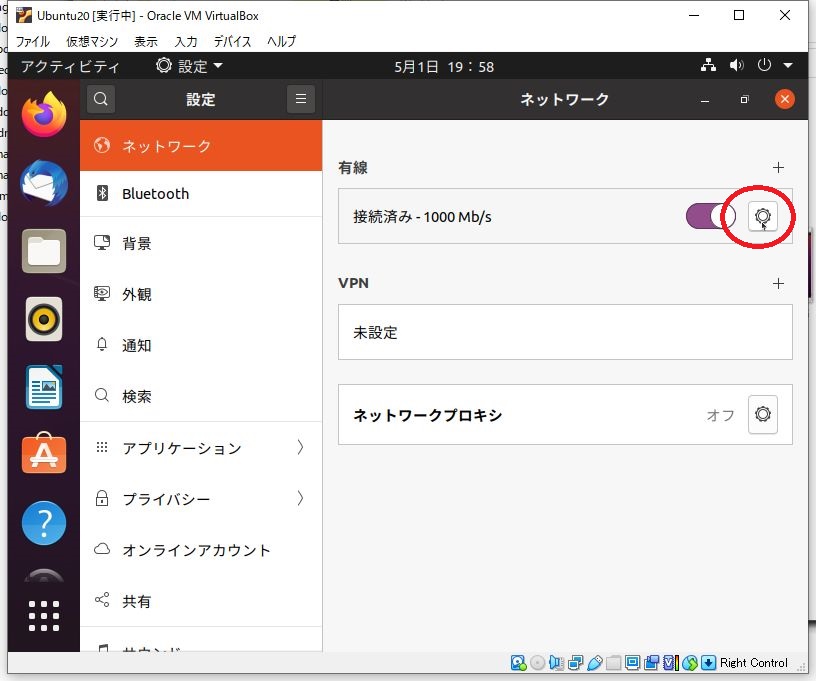This screenshot has width=816, height=681.
Task: Click the 接続済み - 1000 Mb/s text
Action: [422, 216]
